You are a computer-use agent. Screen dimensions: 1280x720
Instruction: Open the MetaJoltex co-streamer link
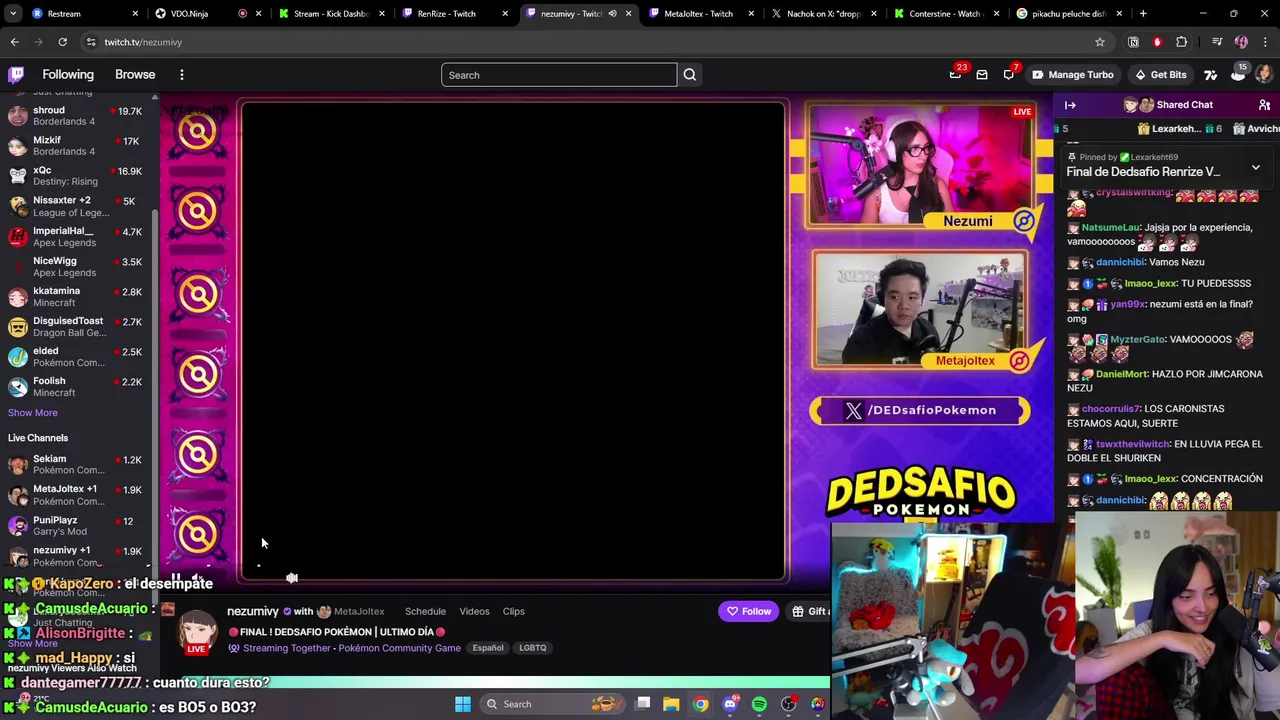tap(359, 612)
